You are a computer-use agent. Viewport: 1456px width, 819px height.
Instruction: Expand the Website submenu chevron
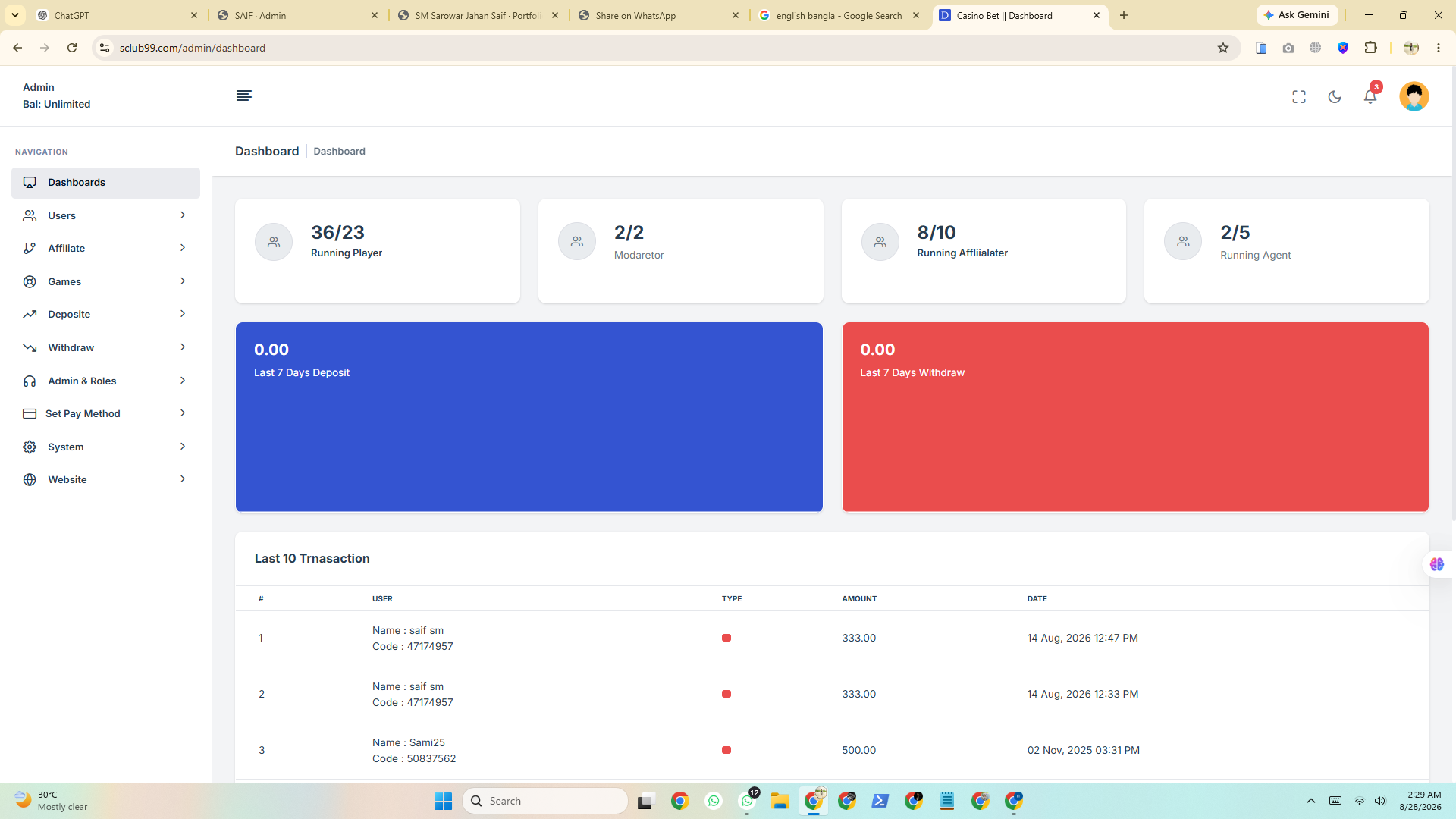point(183,479)
